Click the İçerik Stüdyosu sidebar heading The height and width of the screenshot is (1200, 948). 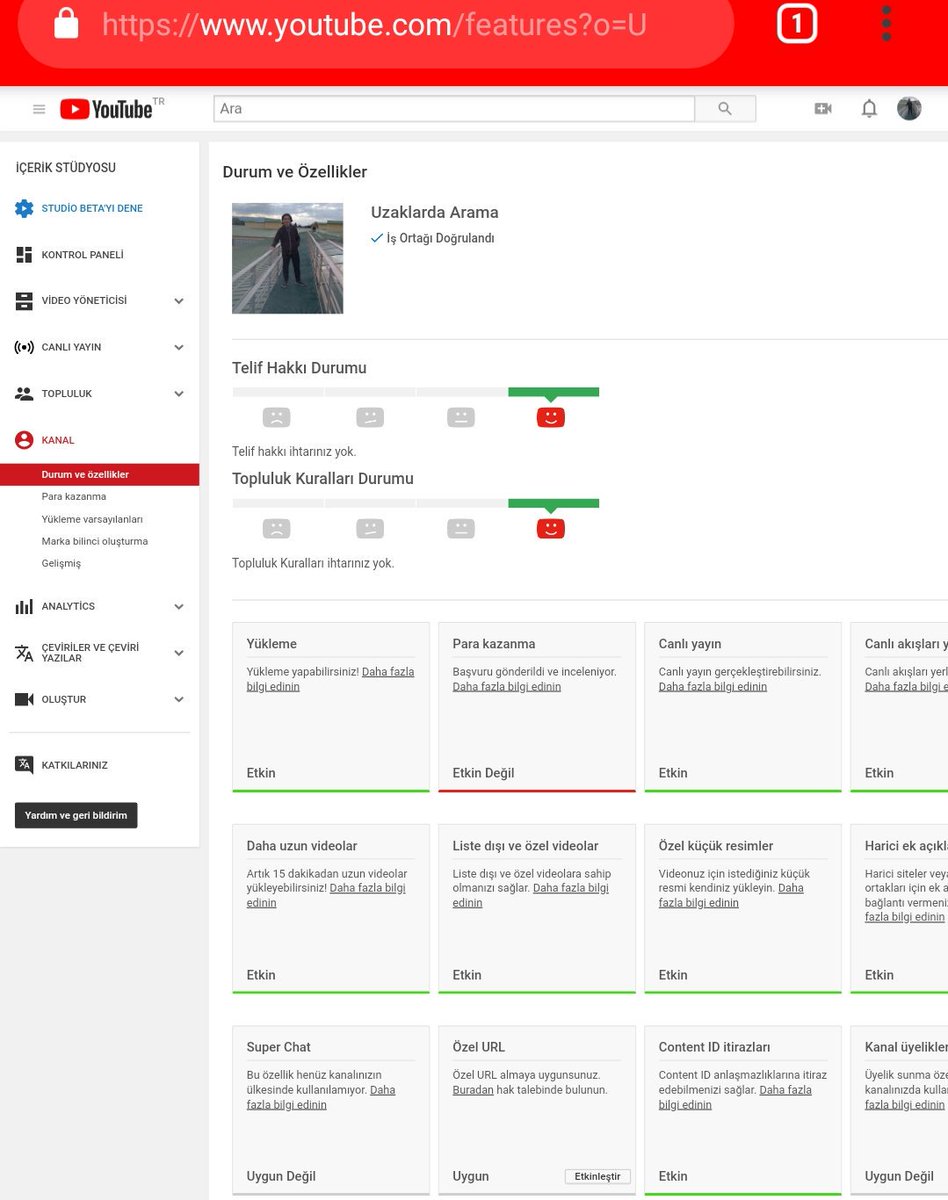point(66,168)
